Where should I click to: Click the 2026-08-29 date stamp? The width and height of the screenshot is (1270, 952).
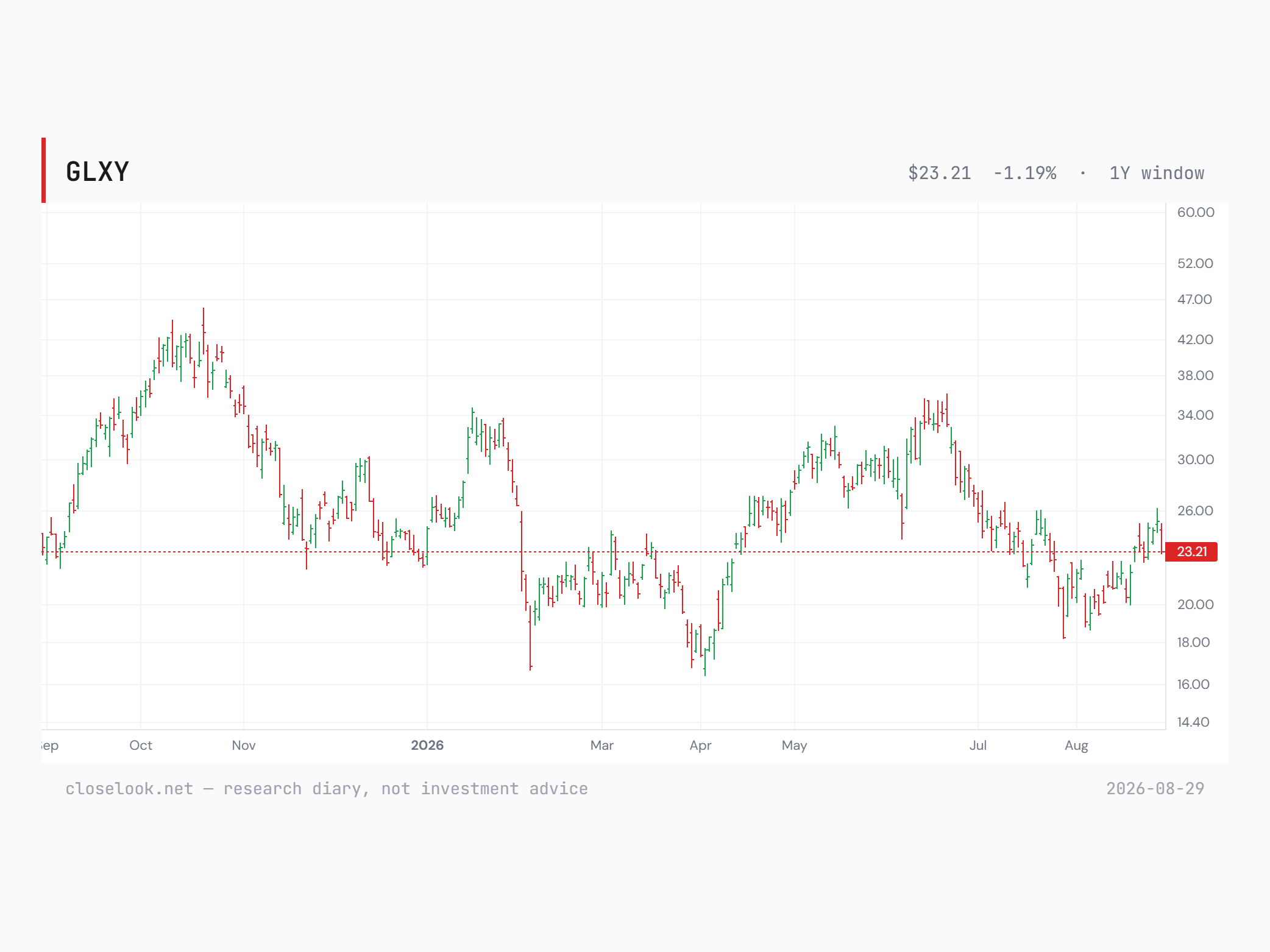tap(1155, 789)
